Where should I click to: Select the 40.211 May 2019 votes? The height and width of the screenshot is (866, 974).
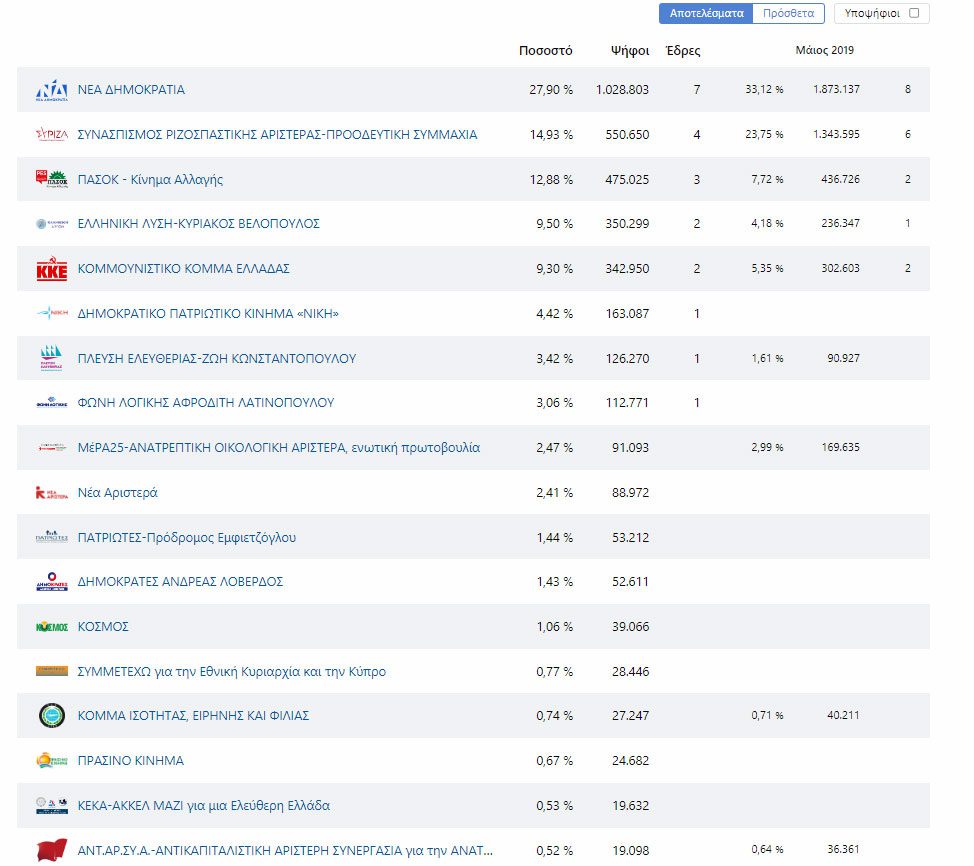click(x=843, y=716)
